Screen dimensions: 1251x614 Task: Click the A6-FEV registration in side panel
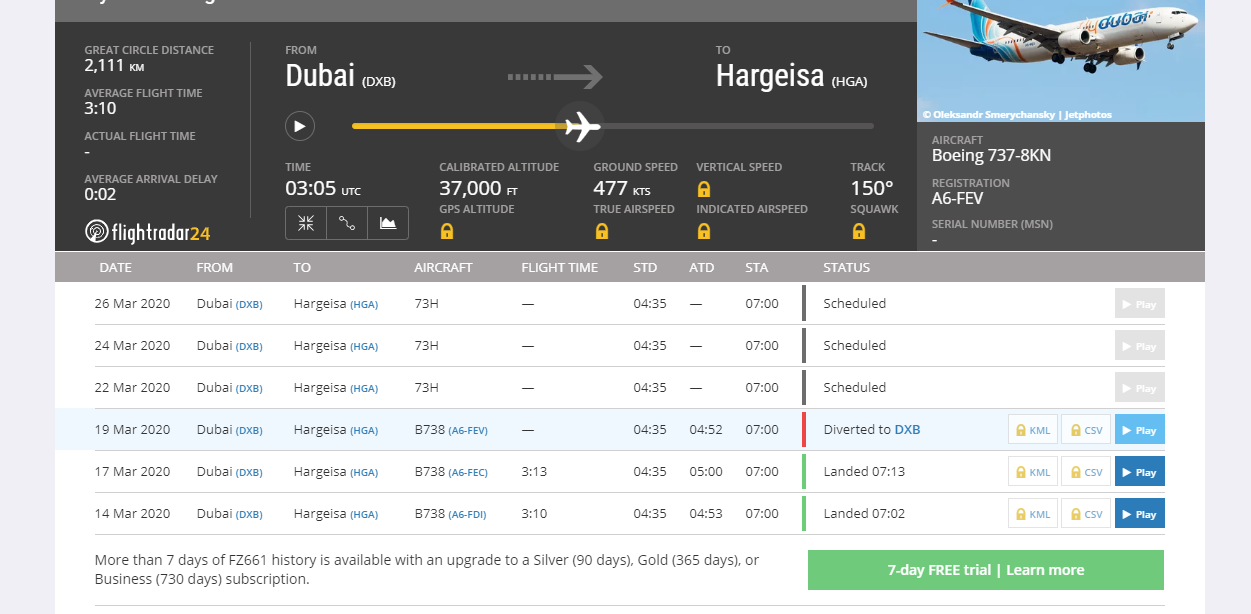tap(957, 198)
